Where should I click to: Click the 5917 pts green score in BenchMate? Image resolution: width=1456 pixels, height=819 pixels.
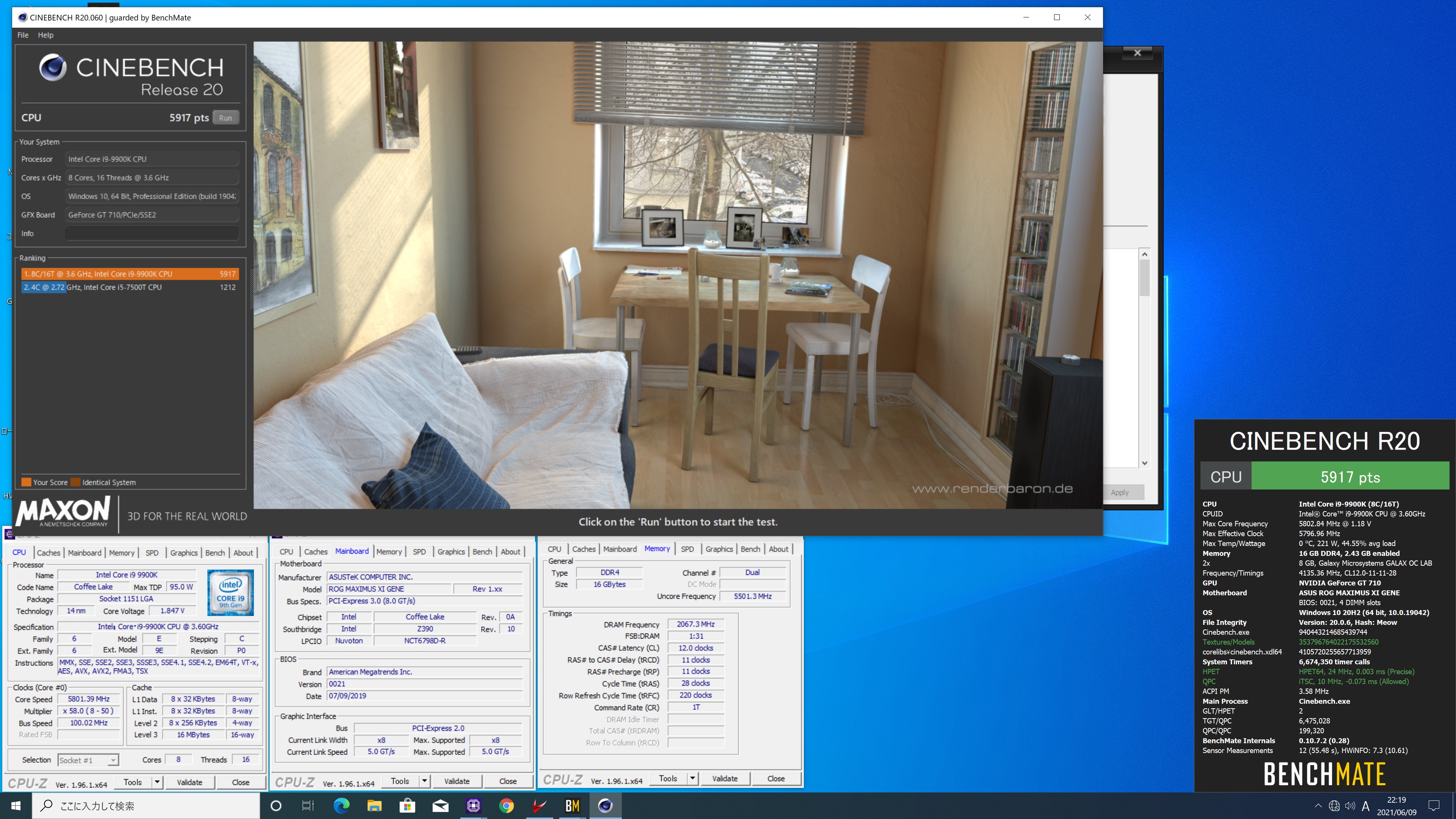click(1350, 477)
